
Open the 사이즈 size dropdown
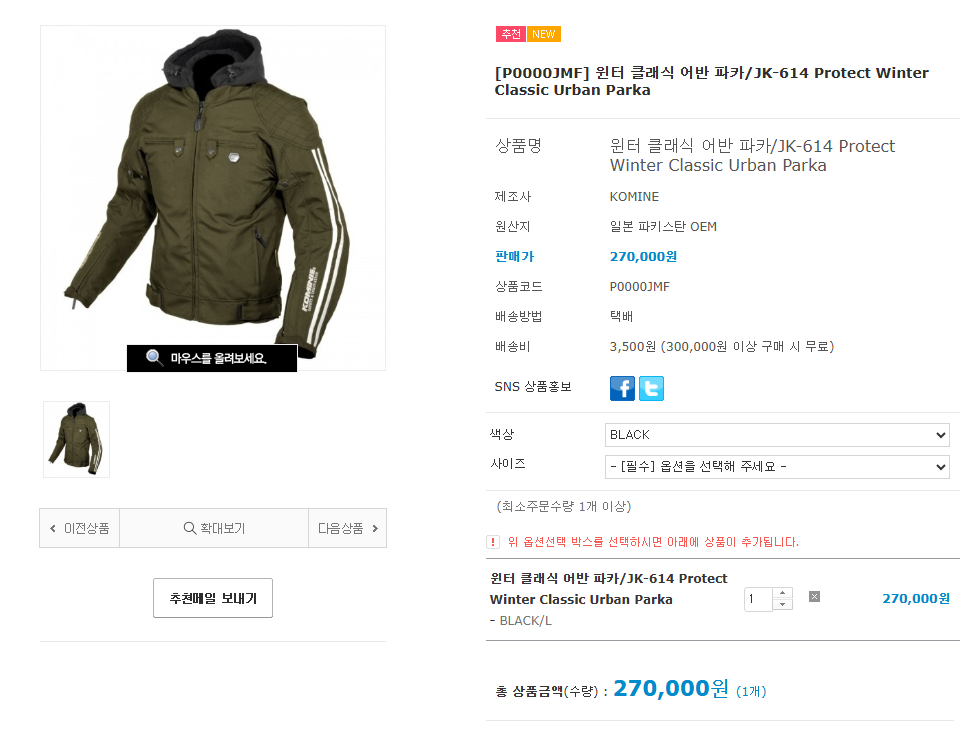click(x=777, y=467)
